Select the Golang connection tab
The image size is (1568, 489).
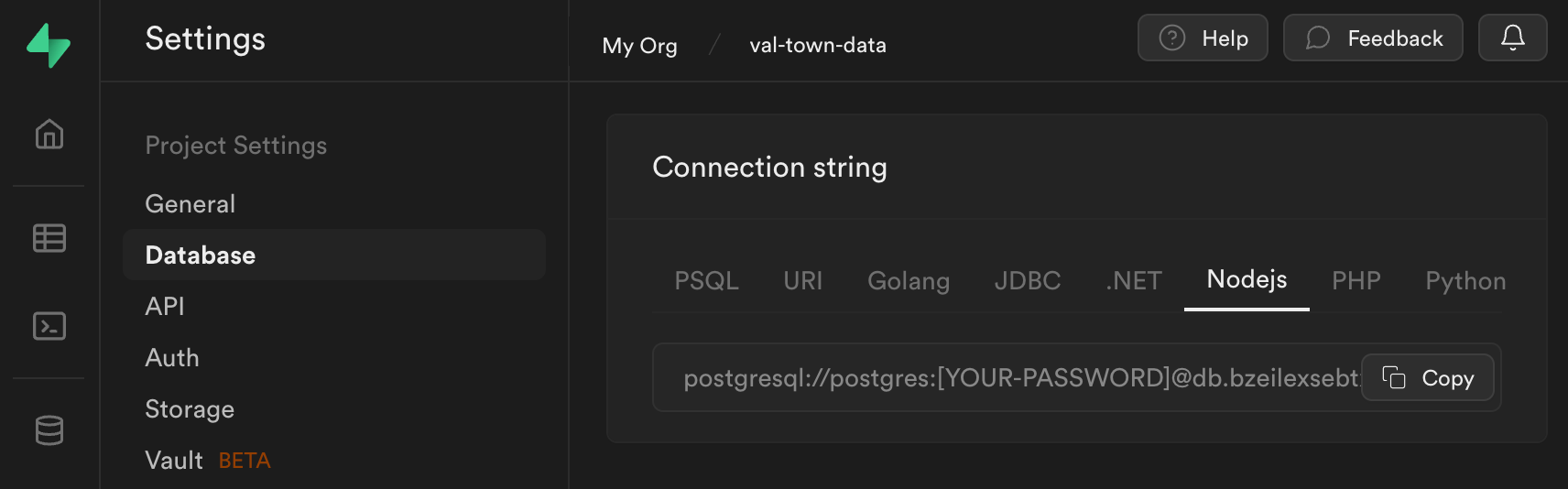tap(909, 280)
